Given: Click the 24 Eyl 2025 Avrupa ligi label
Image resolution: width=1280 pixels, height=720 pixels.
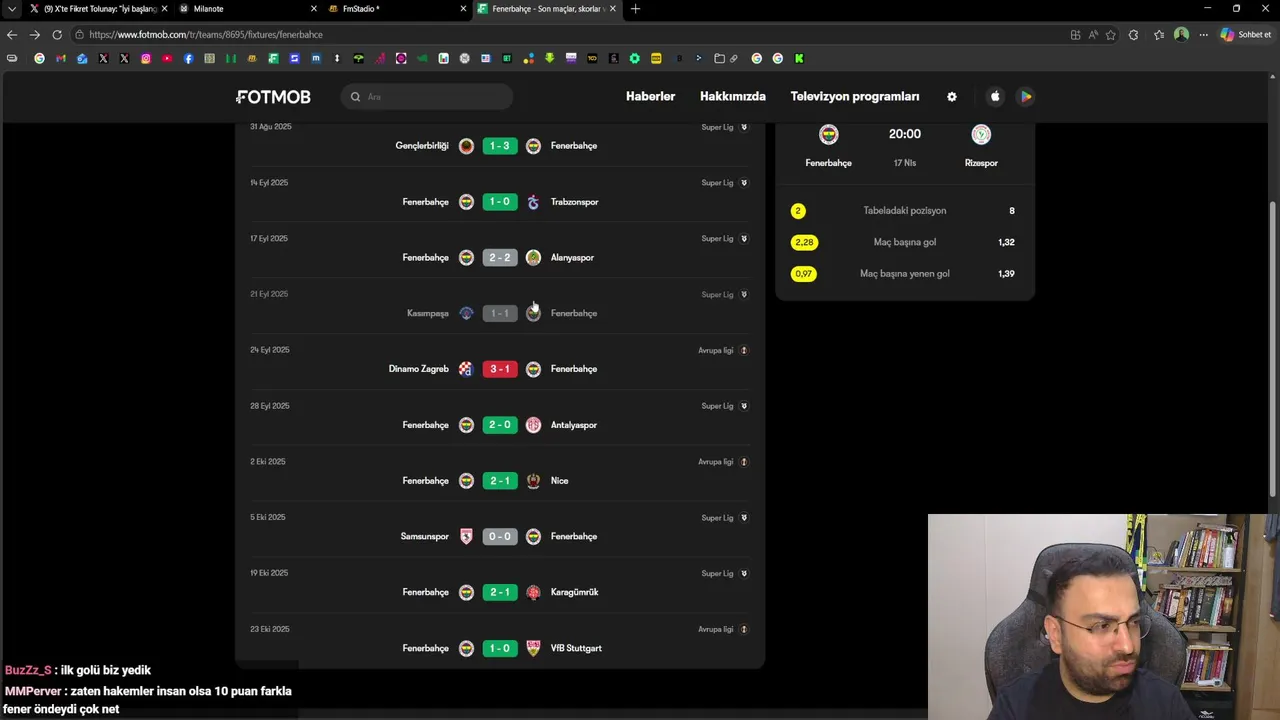Looking at the screenshot, I should [x=716, y=351].
